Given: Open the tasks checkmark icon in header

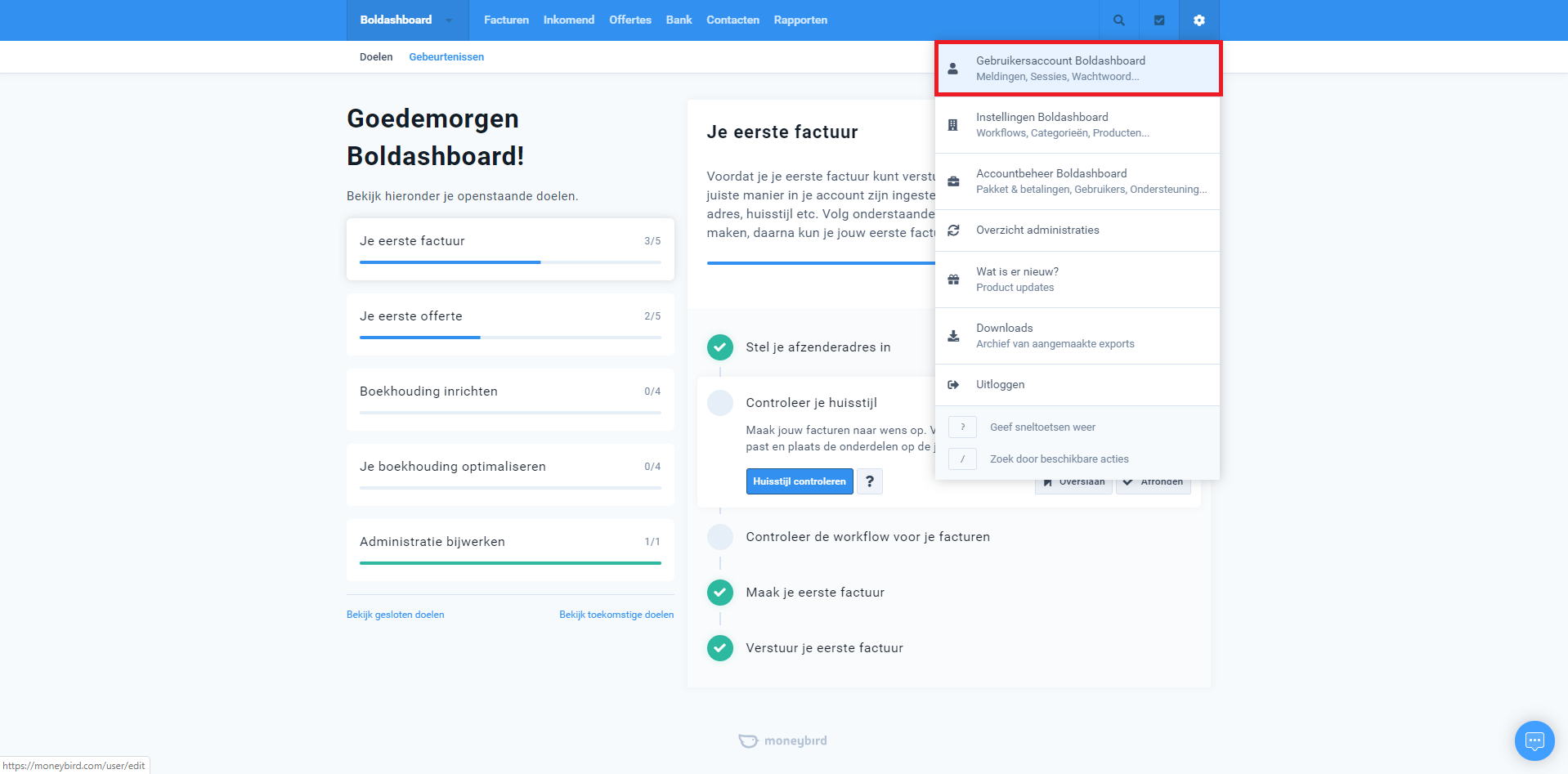Looking at the screenshot, I should pyautogui.click(x=1158, y=20).
